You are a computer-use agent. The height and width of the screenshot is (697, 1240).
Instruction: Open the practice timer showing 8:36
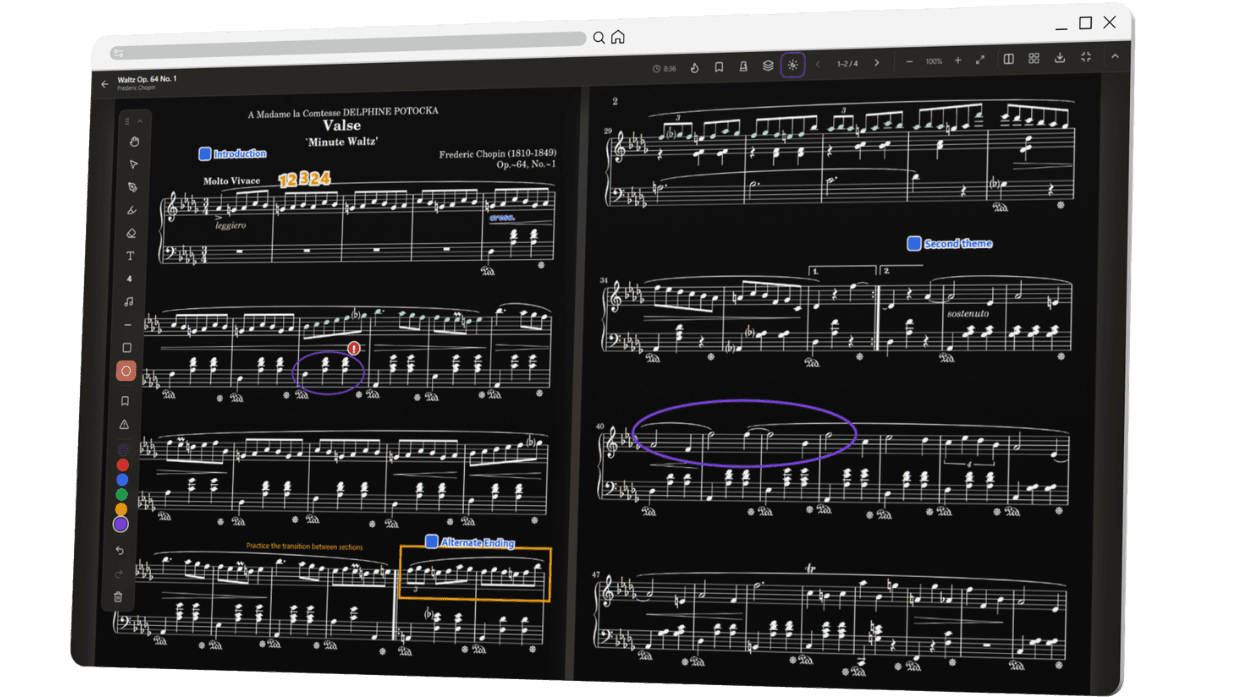[664, 69]
